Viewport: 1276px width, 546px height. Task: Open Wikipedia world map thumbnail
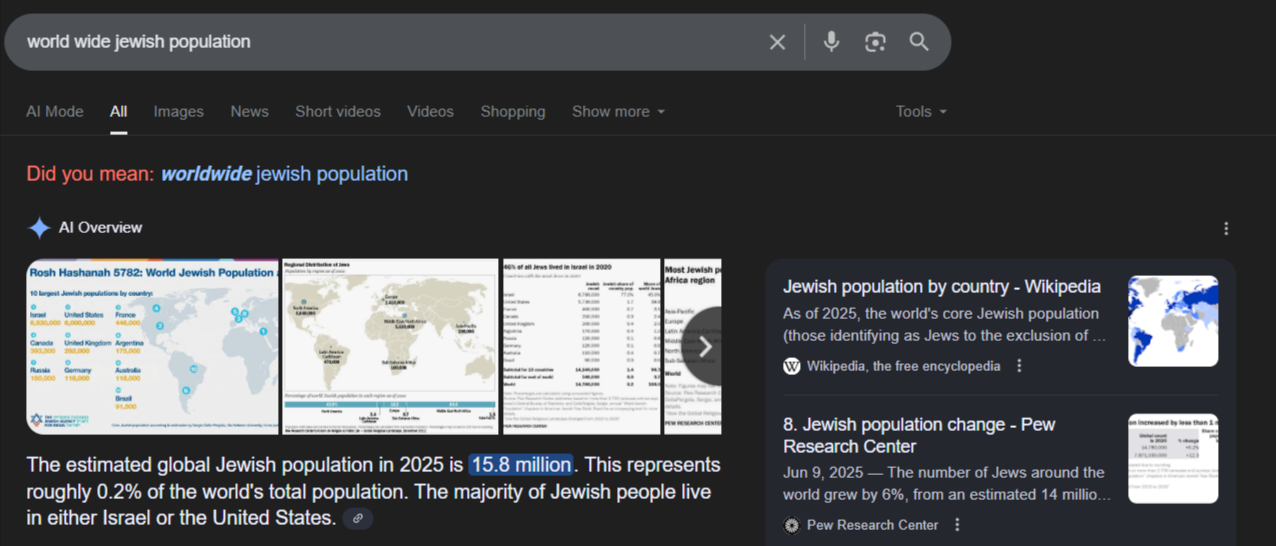pos(1173,321)
